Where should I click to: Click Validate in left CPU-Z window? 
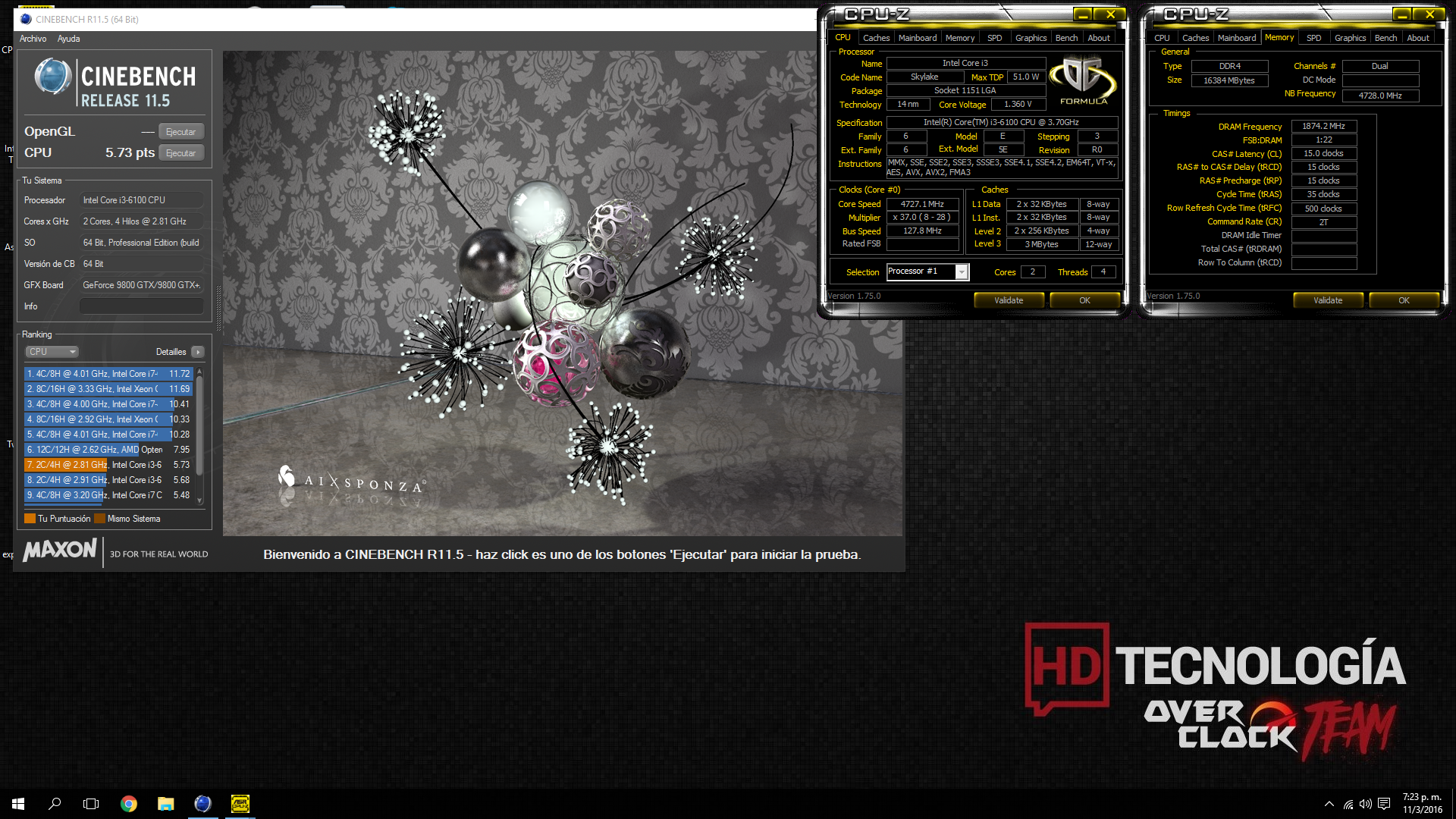[x=1009, y=300]
